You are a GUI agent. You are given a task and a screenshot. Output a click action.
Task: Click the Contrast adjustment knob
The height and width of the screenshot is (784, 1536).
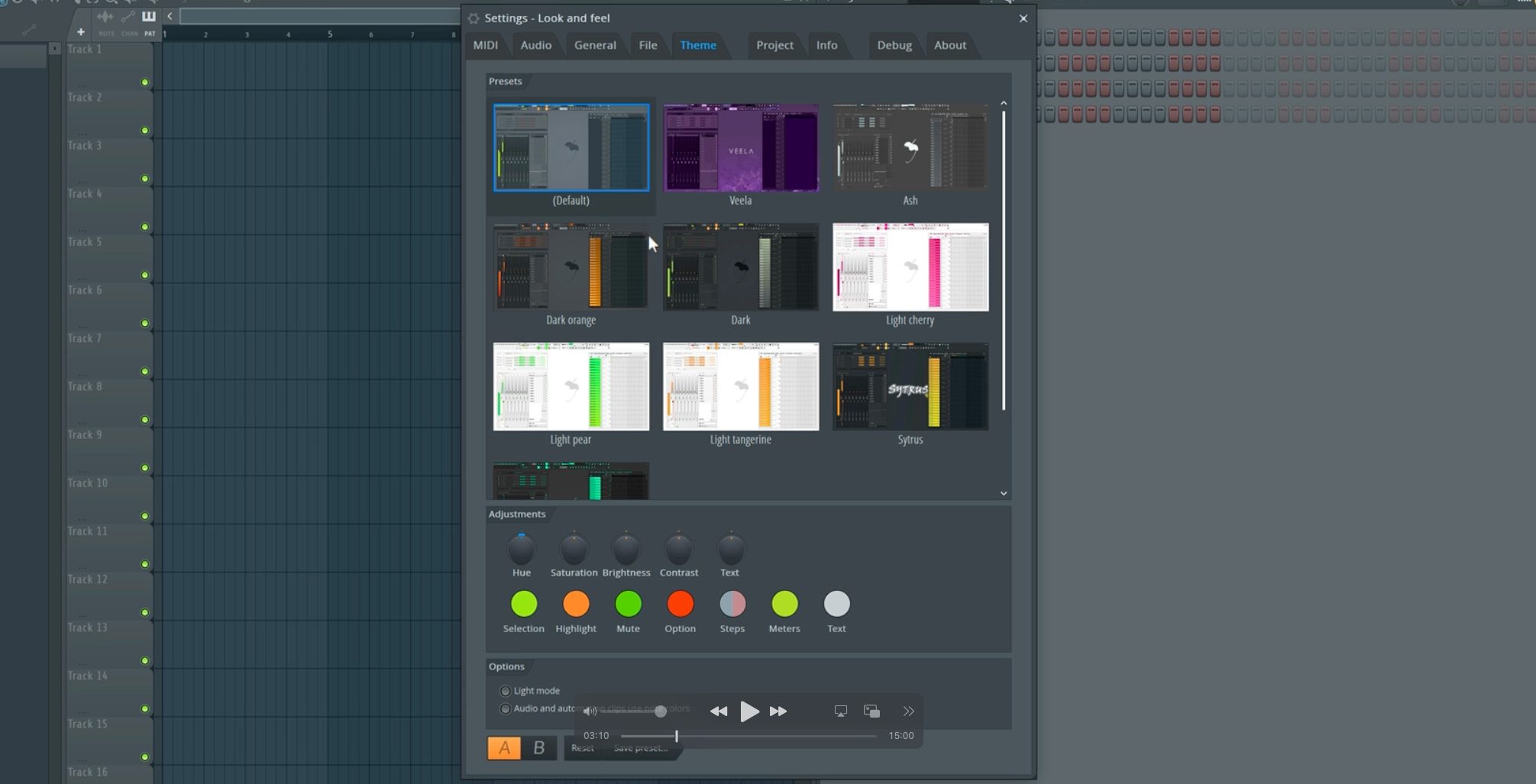pos(678,549)
